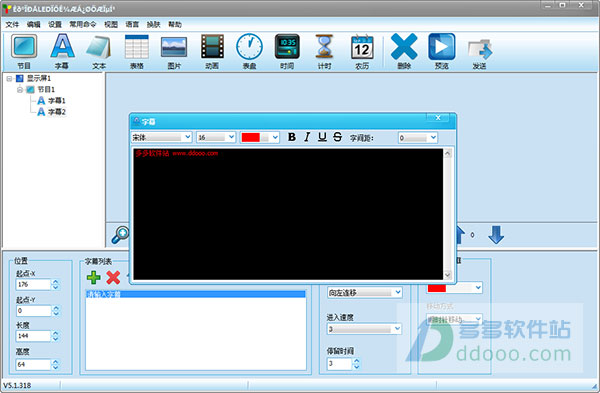Open the font size 16 dropdown
Screen dimensions: 600x393
click(216, 137)
